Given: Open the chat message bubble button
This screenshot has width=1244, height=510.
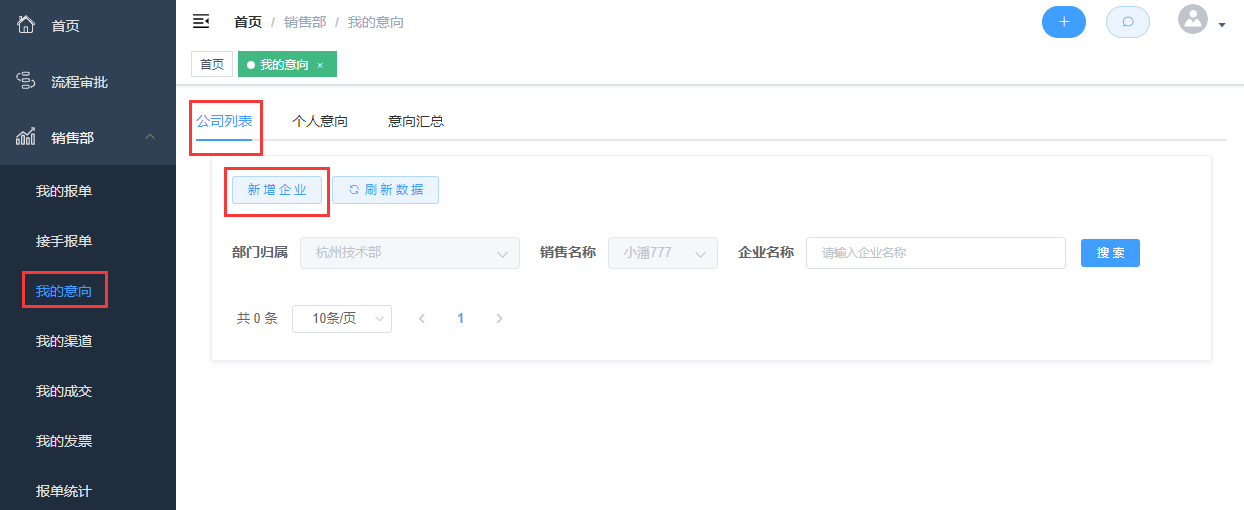Looking at the screenshot, I should (1127, 22).
